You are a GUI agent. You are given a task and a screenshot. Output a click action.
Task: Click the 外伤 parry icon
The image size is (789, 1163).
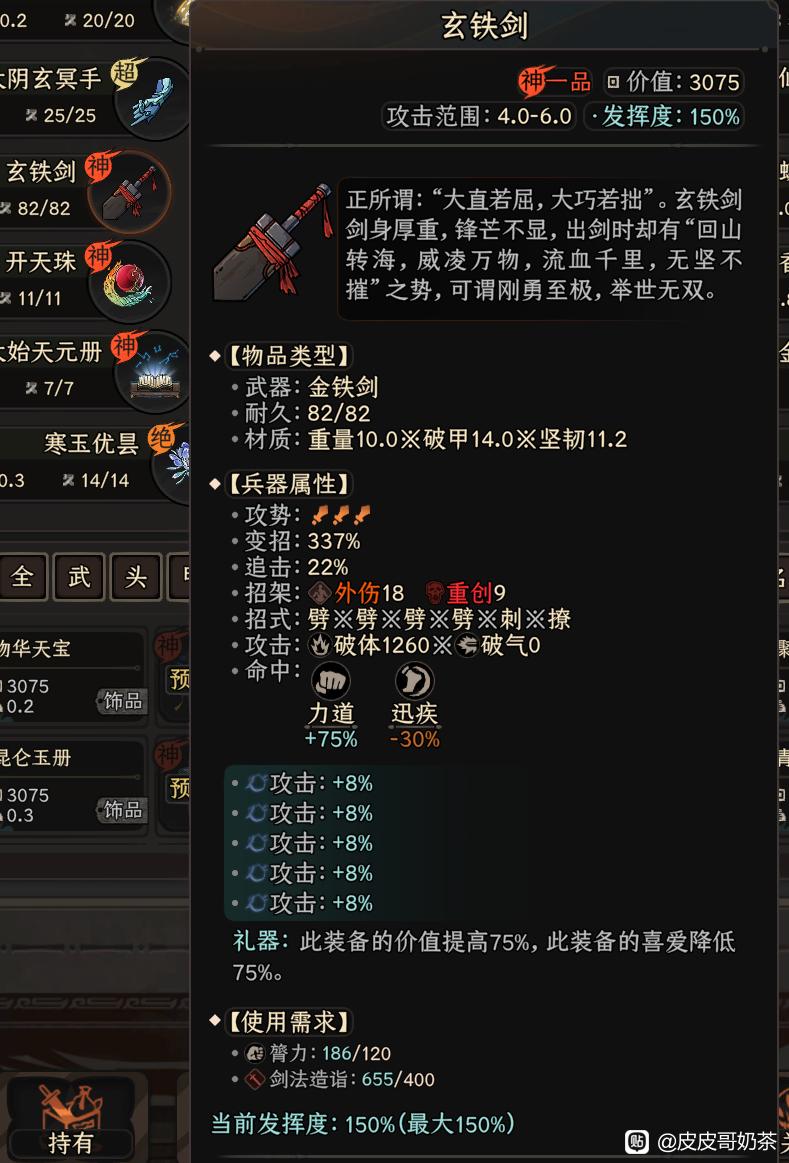[x=320, y=593]
